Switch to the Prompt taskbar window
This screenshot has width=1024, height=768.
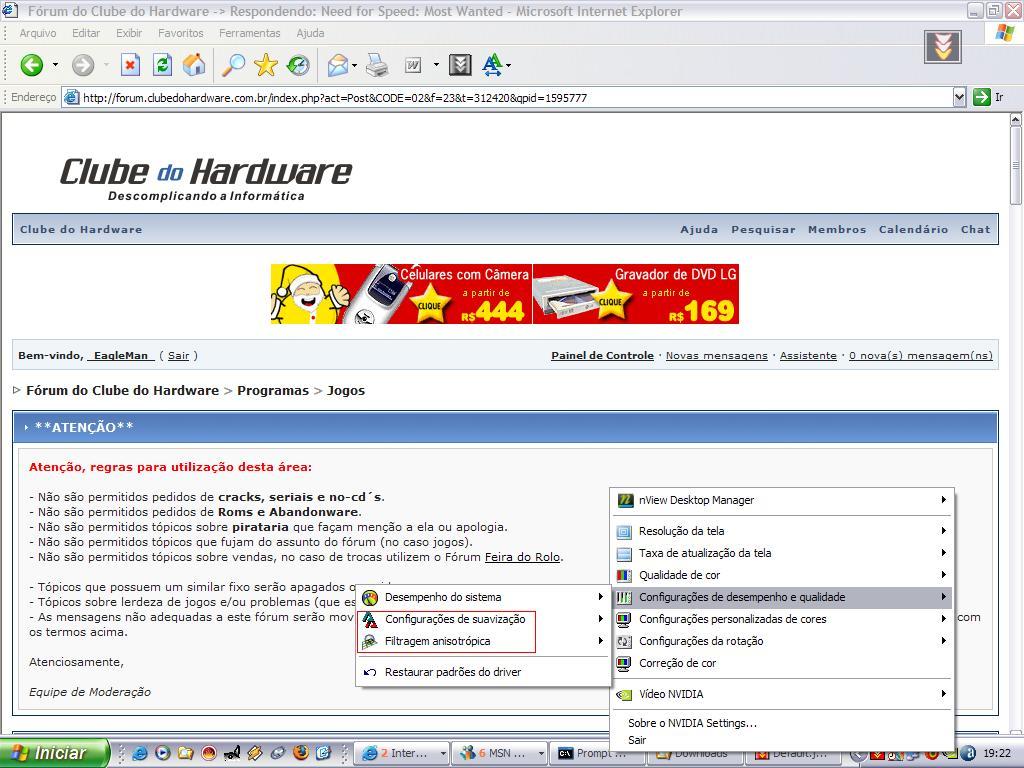[596, 753]
